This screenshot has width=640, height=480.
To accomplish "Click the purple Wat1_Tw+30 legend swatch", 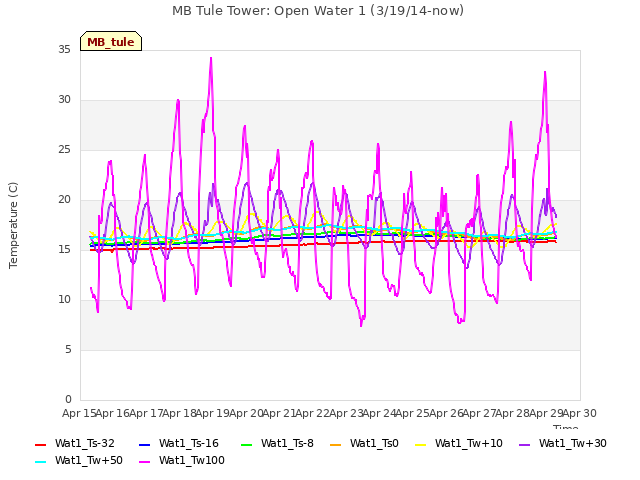I will (x=524, y=445).
